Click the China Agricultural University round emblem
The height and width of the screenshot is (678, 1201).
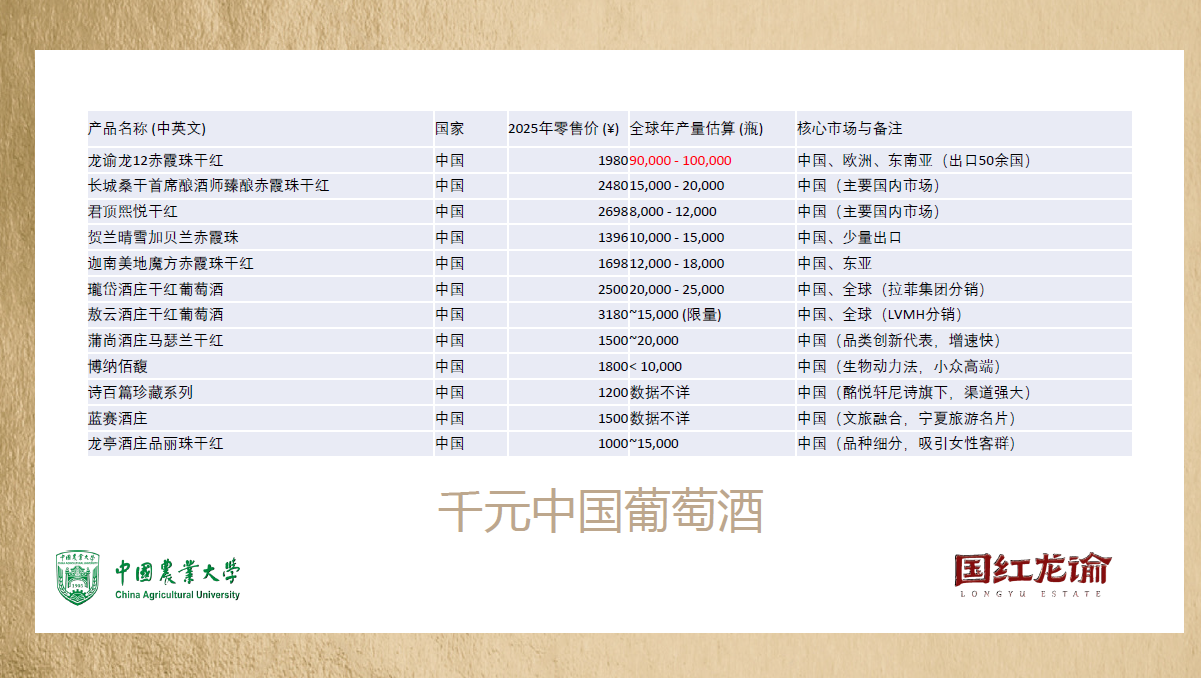79,578
